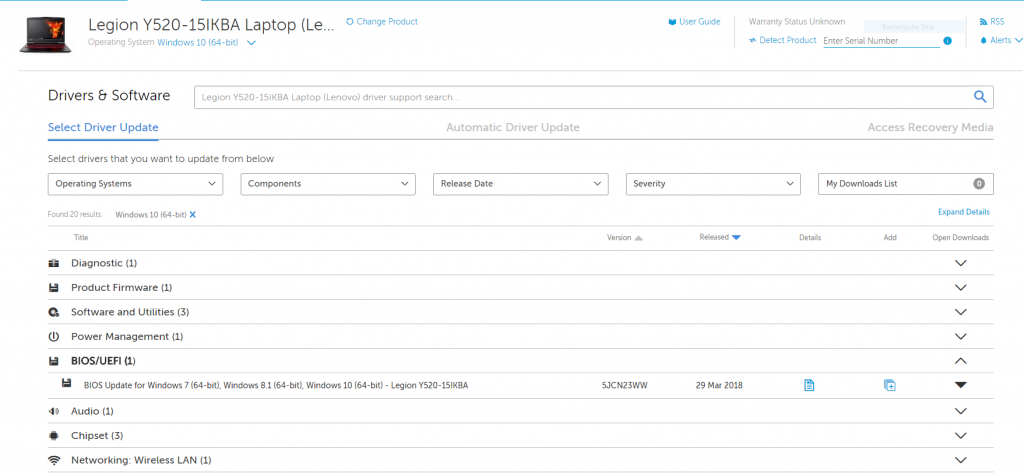Click the Warranty Status Unknown text

(x=797, y=22)
